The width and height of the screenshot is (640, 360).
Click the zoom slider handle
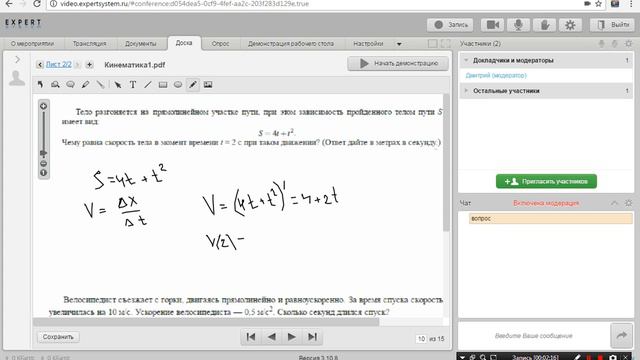(43, 153)
